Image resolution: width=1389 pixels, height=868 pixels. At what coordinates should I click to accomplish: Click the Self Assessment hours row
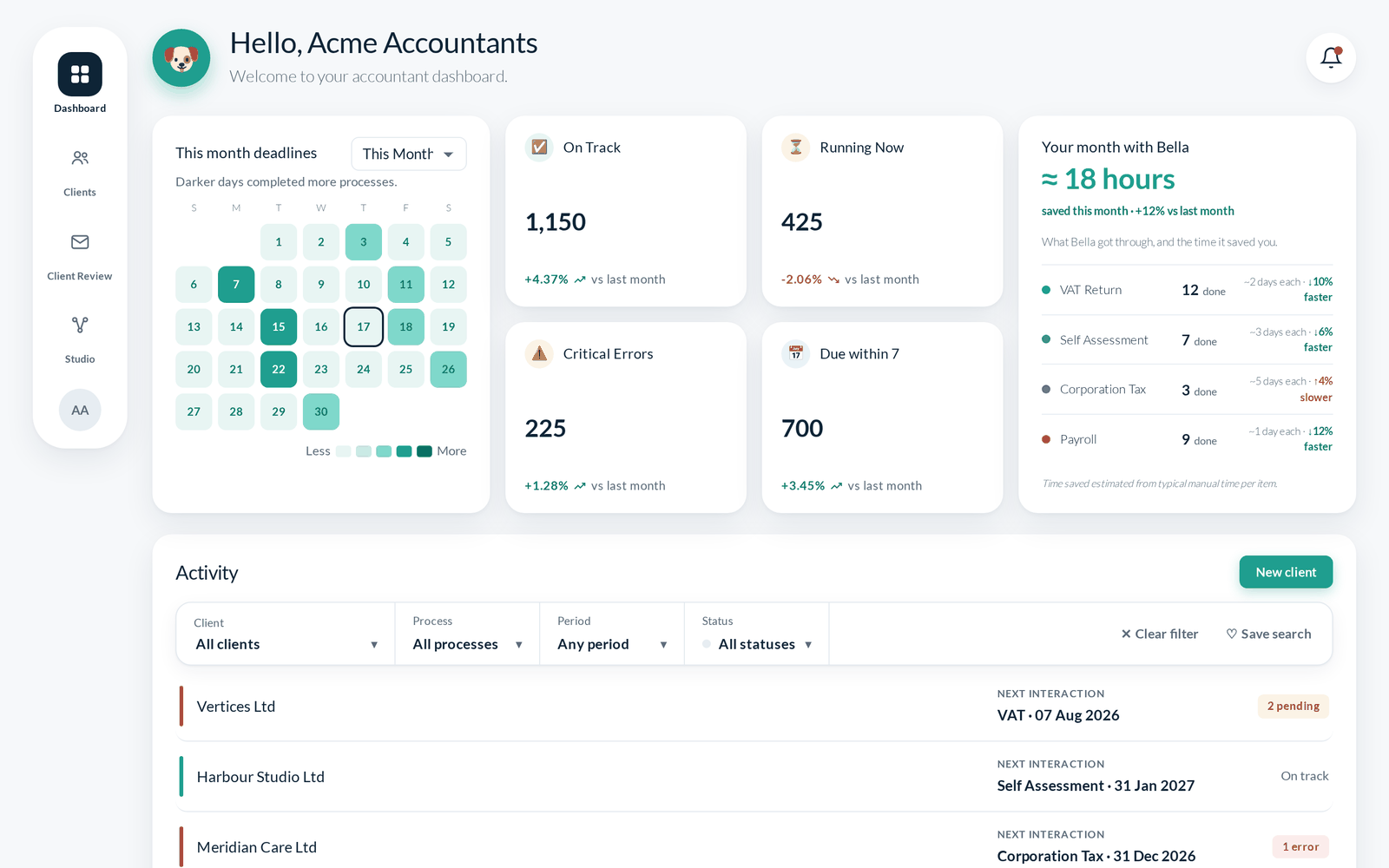tap(1188, 340)
